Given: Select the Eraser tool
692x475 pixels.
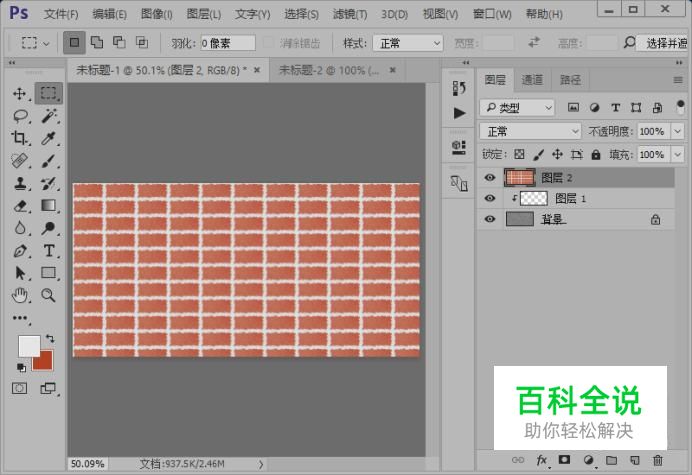Looking at the screenshot, I should point(20,206).
